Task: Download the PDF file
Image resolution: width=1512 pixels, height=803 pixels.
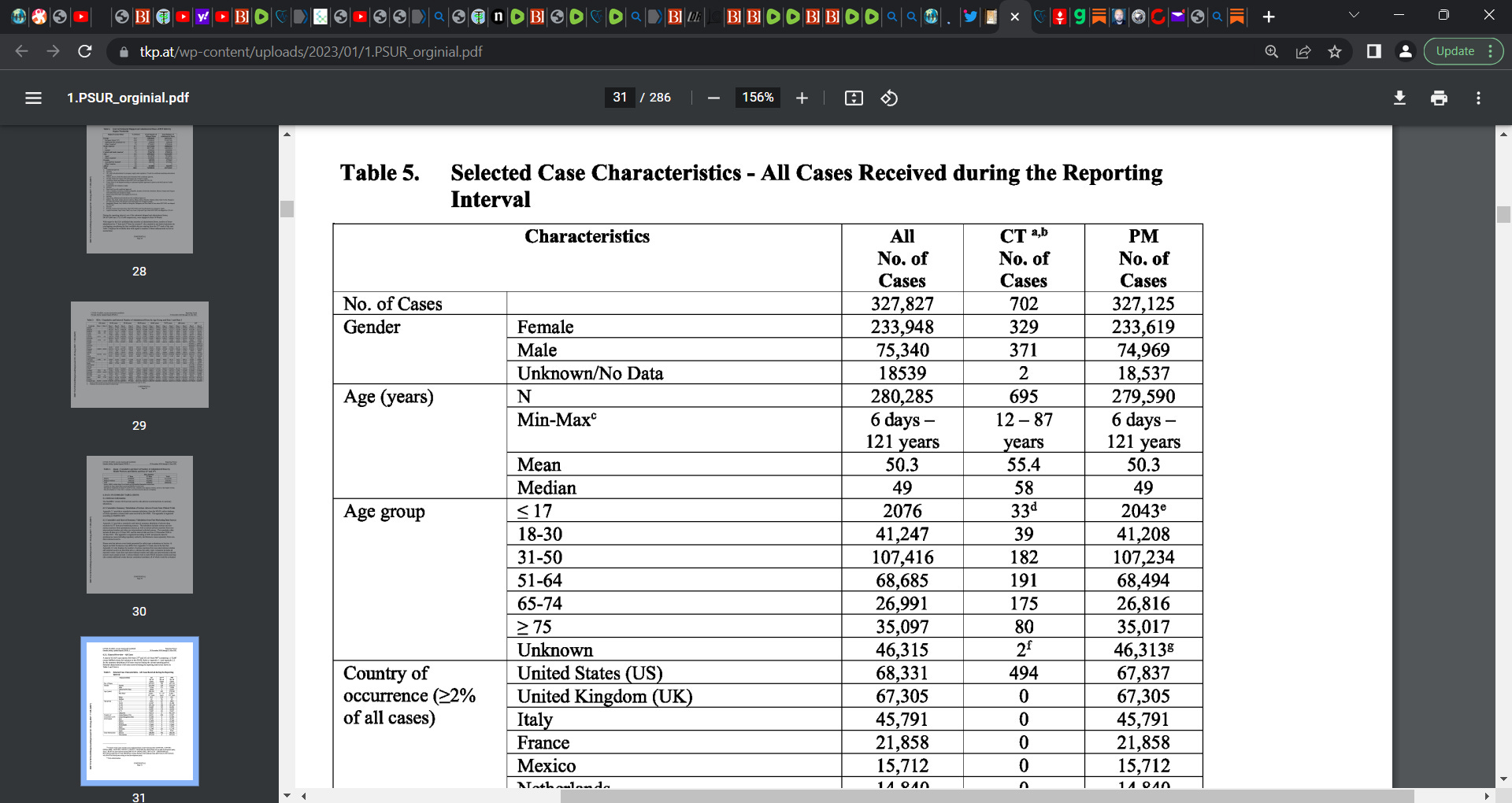Action: pyautogui.click(x=1399, y=98)
